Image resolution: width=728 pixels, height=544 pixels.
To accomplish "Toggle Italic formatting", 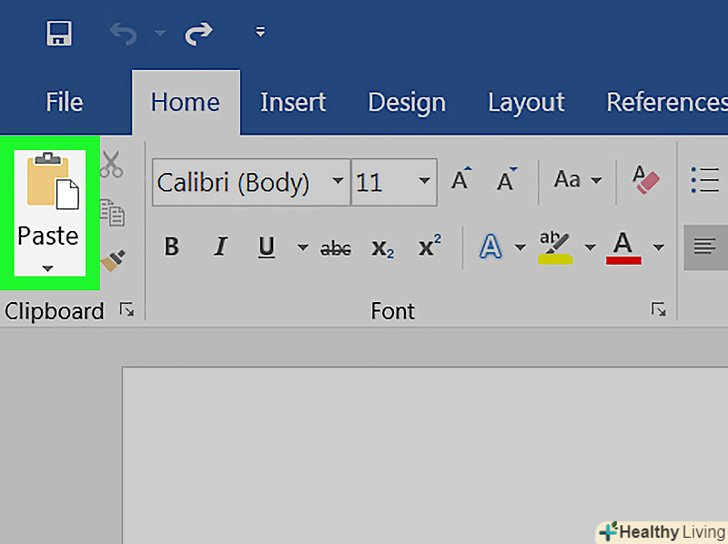I will 220,247.
